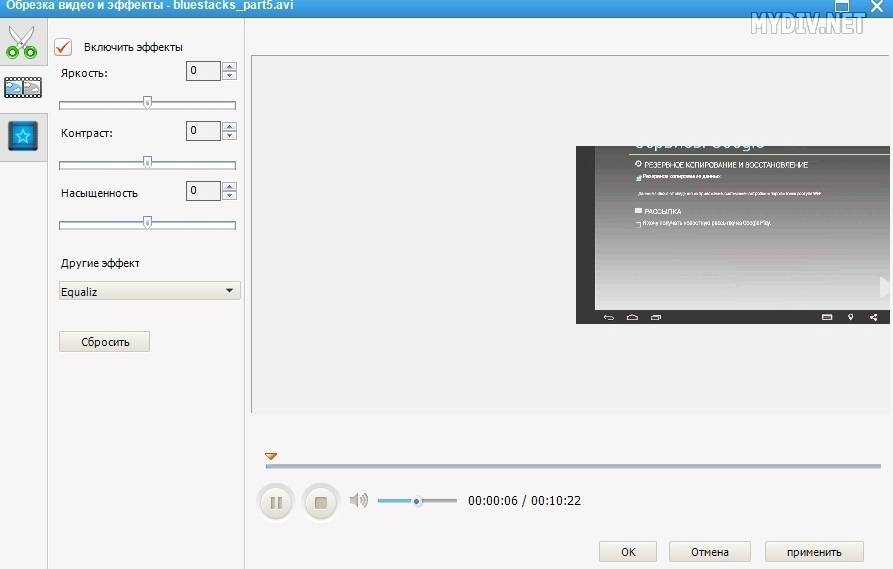Click the orange timeline position marker

pyautogui.click(x=271, y=456)
